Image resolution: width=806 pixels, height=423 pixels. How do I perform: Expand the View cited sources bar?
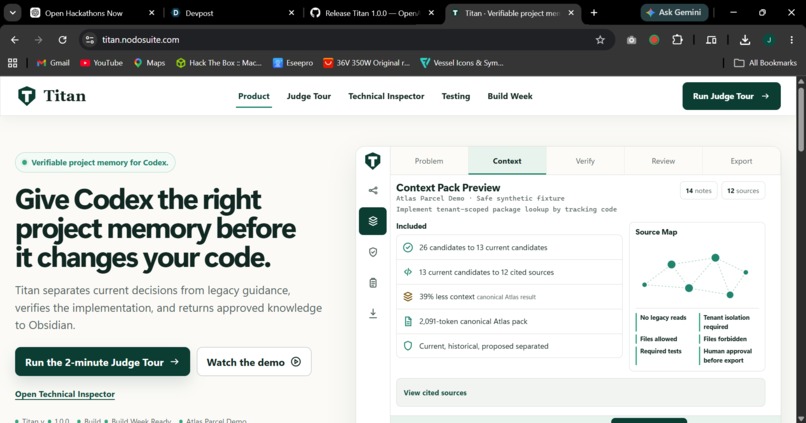tap(580, 393)
